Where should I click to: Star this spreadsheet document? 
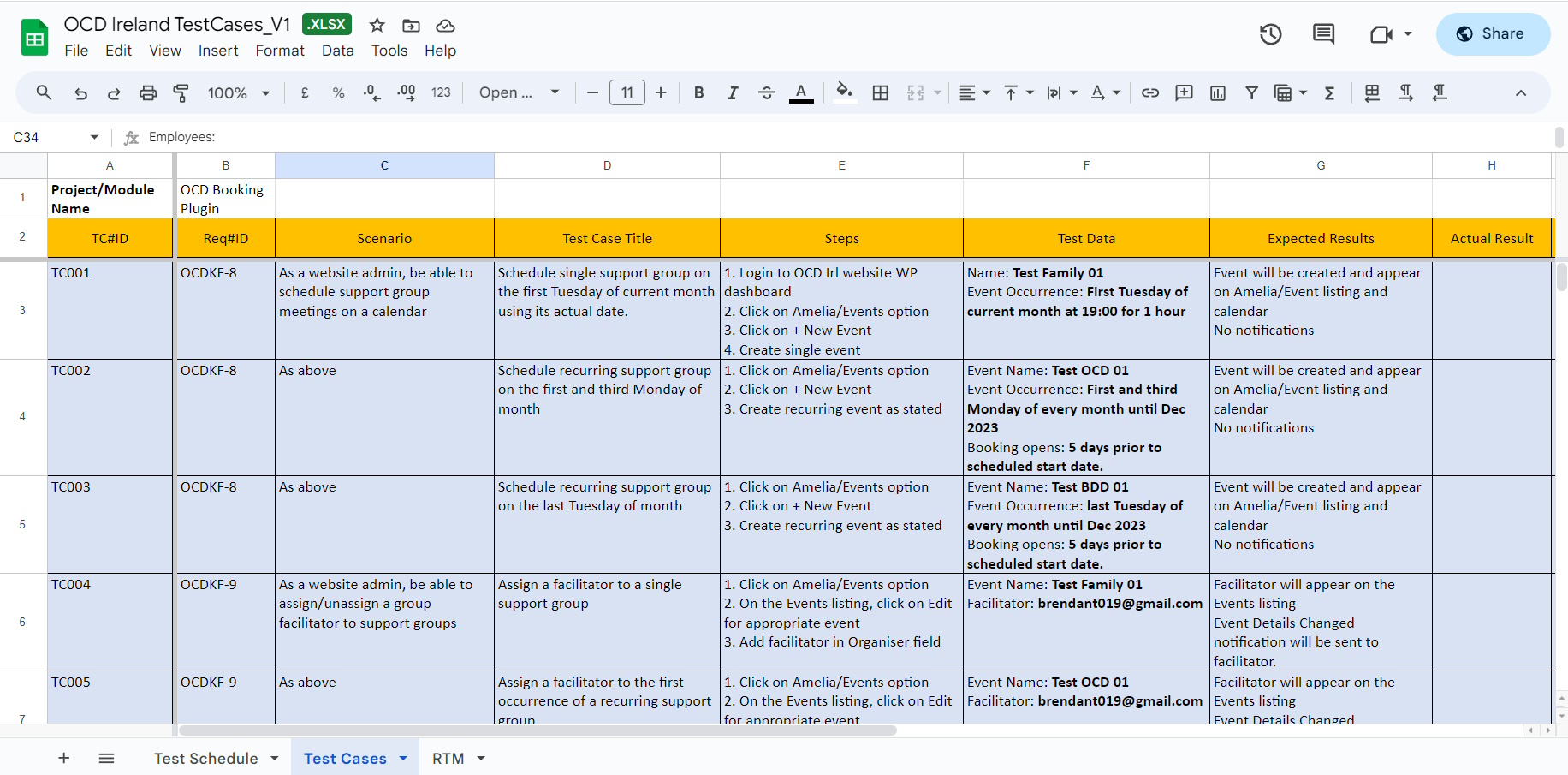(377, 25)
